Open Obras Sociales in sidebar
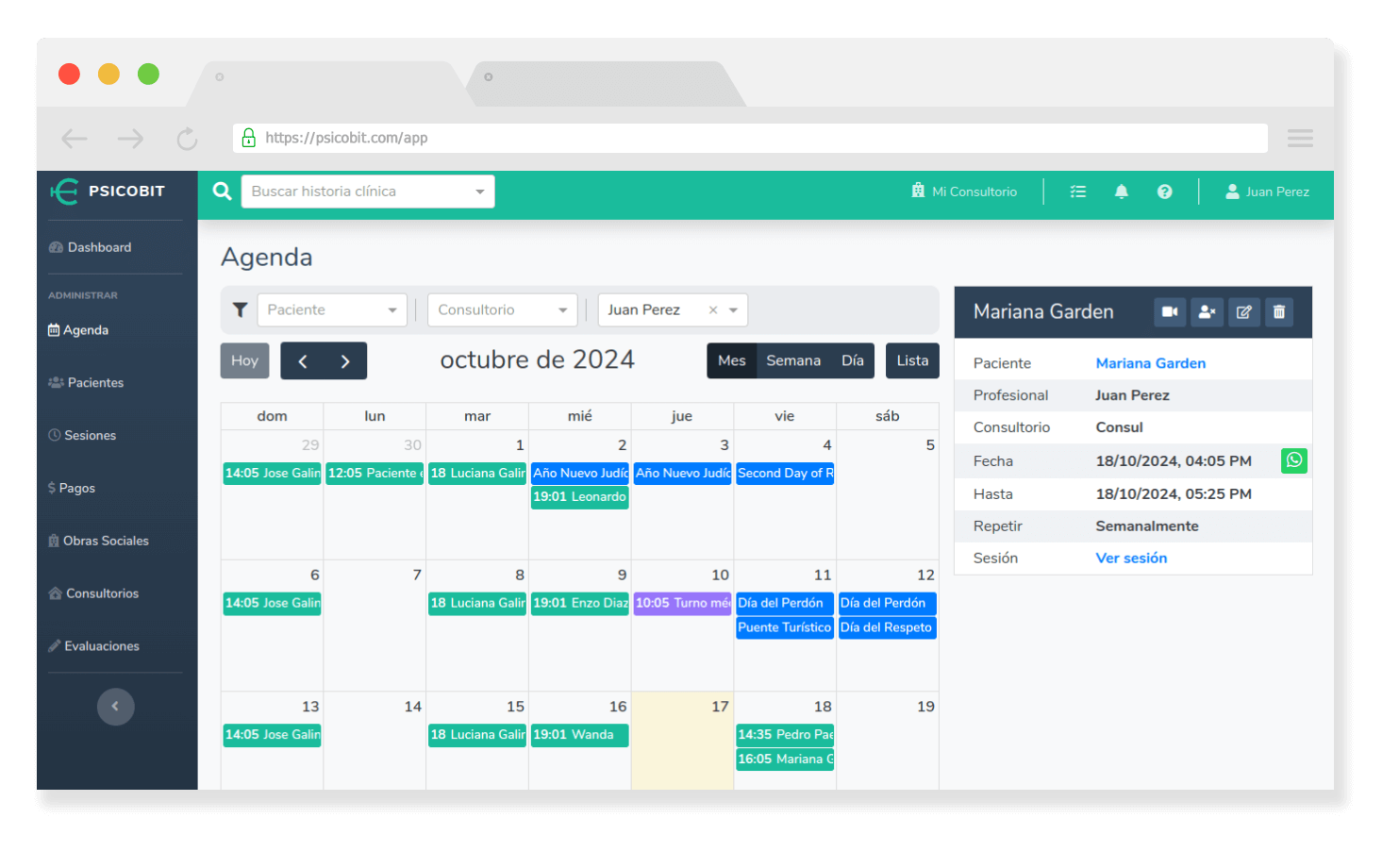 point(98,542)
